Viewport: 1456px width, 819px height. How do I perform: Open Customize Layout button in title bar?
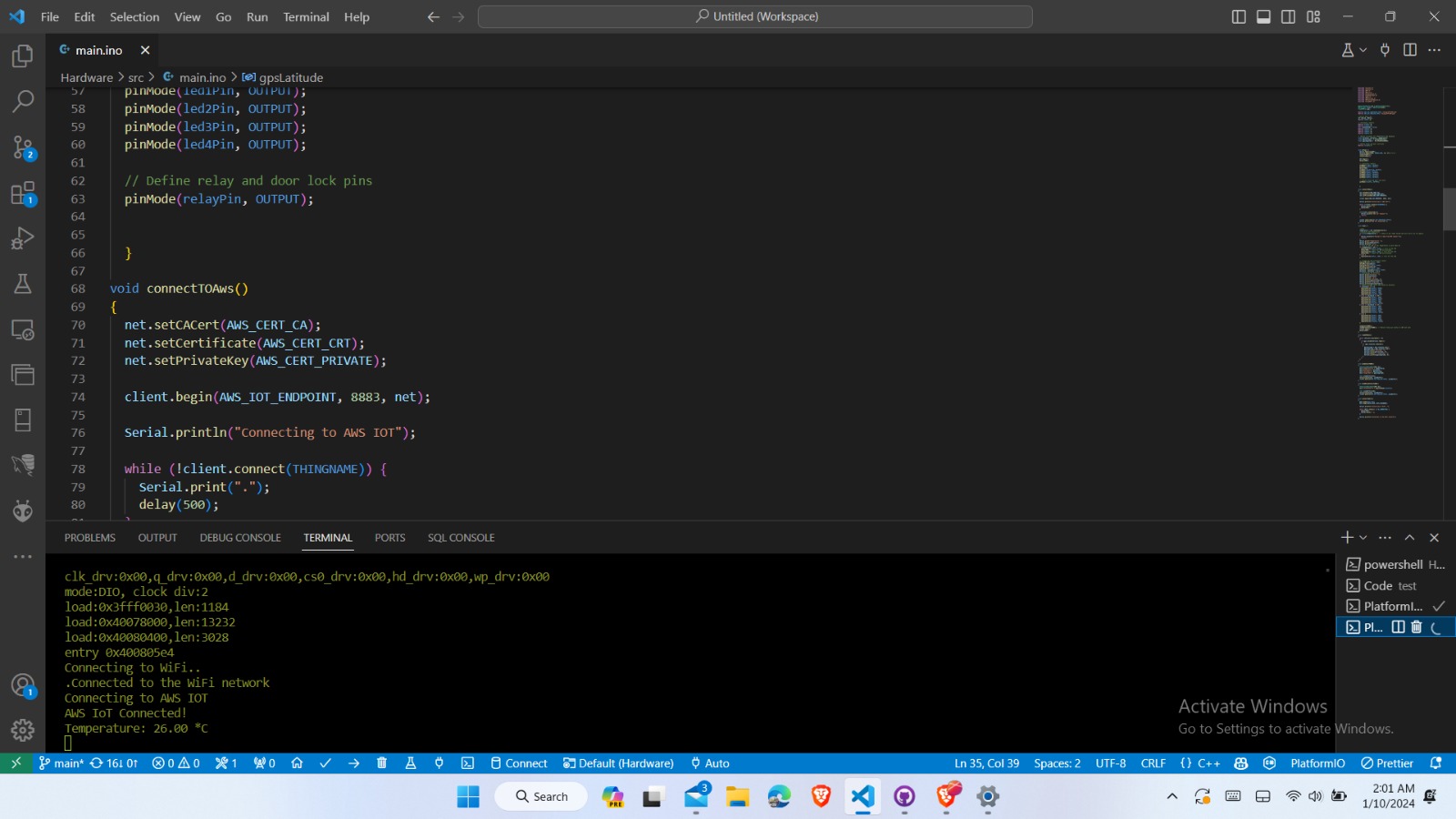[x=1313, y=16]
